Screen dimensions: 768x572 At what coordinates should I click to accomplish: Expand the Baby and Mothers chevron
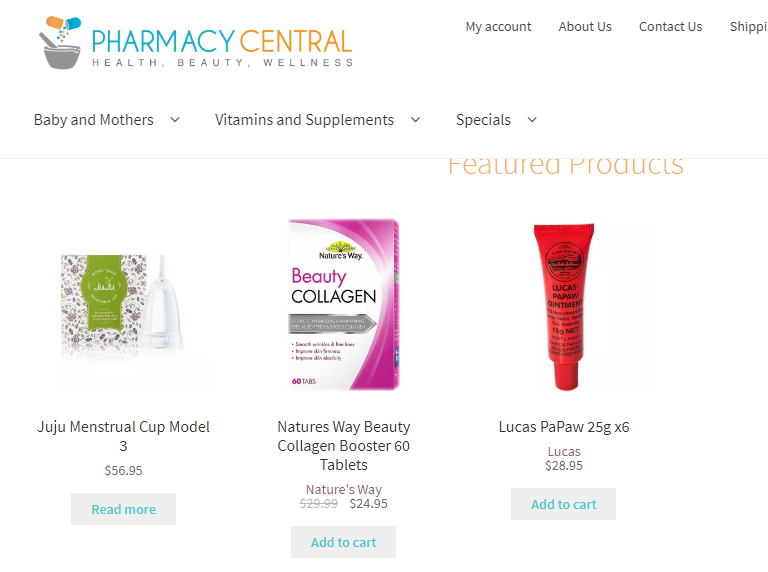175,119
